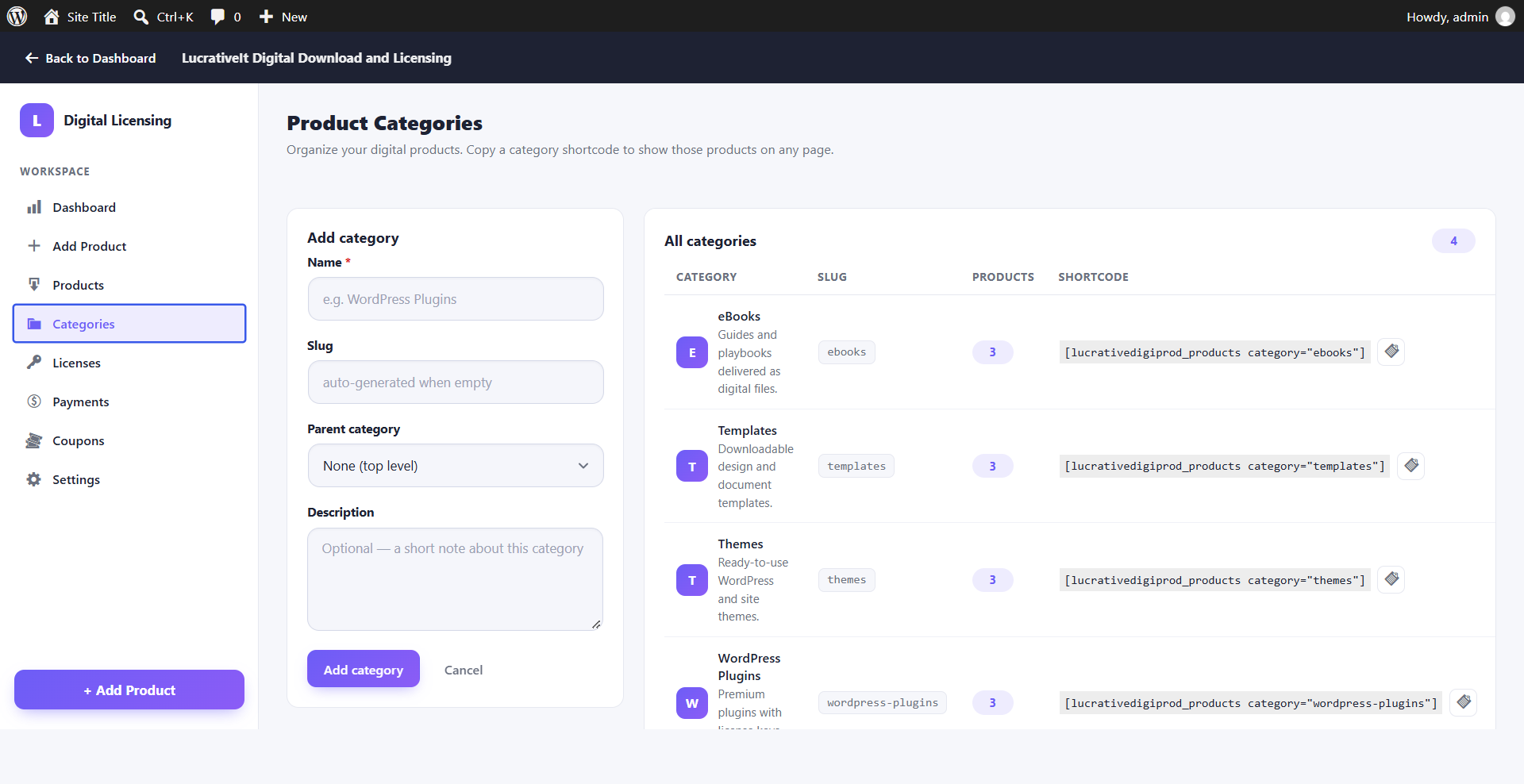Open the New content plus menu
Image resolution: width=1524 pixels, height=784 pixels.
click(x=283, y=17)
